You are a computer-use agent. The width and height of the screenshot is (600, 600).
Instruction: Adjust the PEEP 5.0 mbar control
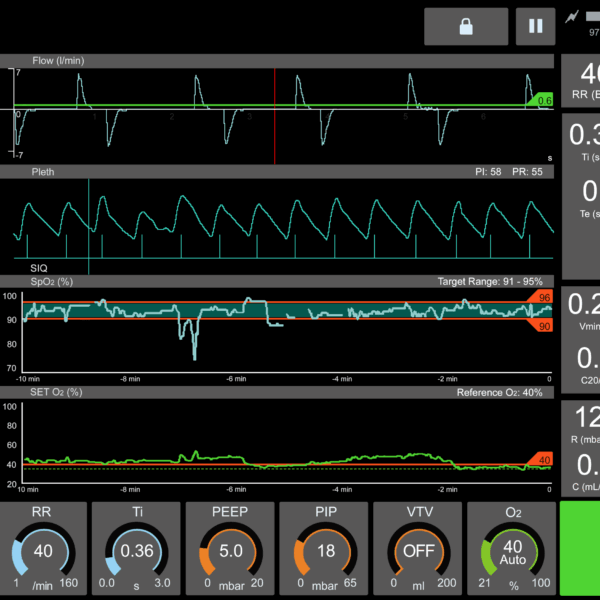point(231,549)
